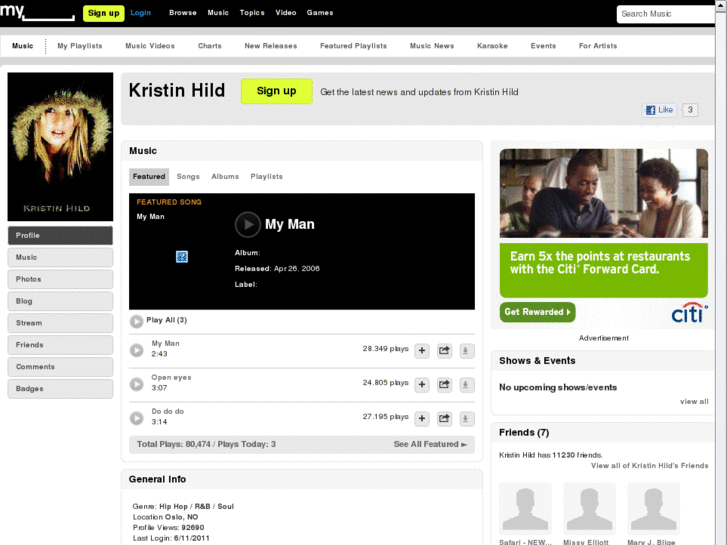Go to Music Videos
The image size is (727, 545).
(150, 46)
